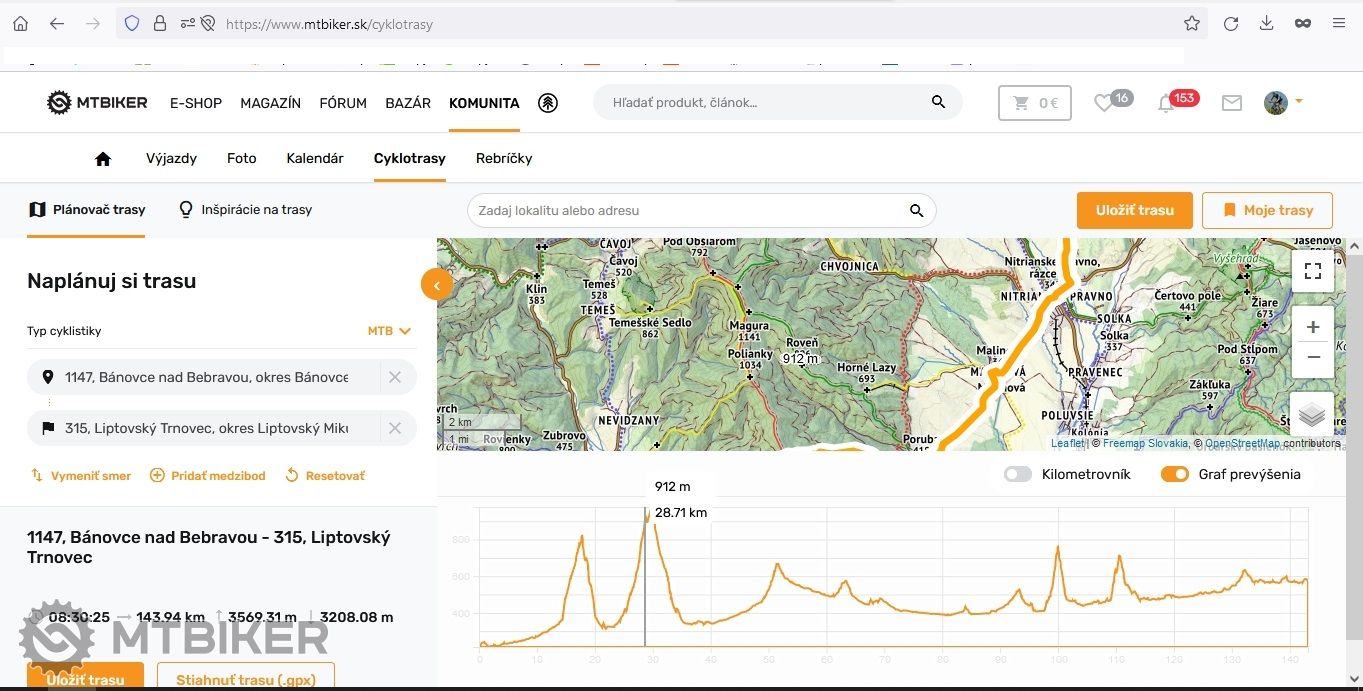The height and width of the screenshot is (691, 1363).
Task: Clear the Bánovce nad Bebravou start point
Action: [x=395, y=377]
